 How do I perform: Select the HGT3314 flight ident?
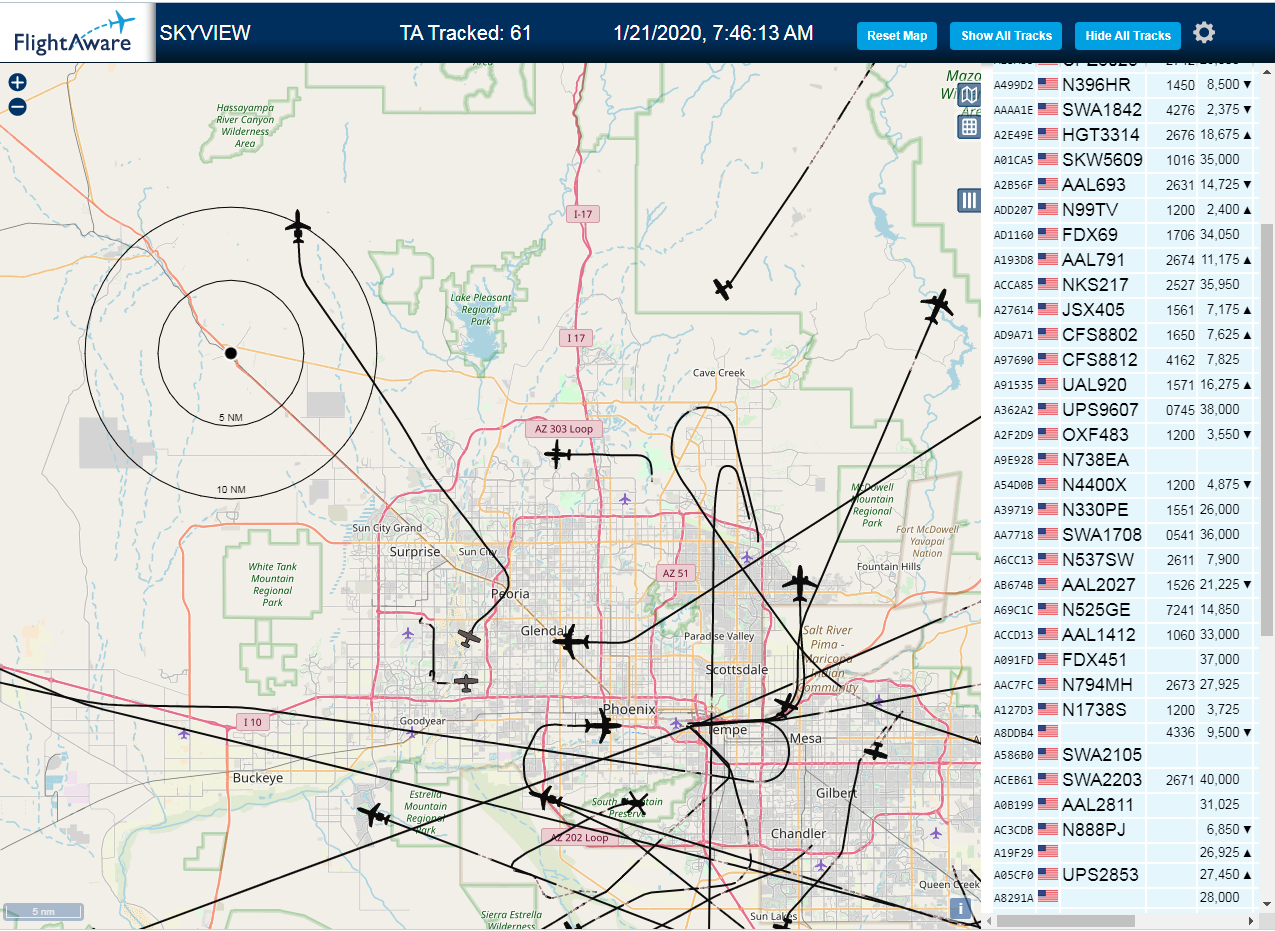1100,135
